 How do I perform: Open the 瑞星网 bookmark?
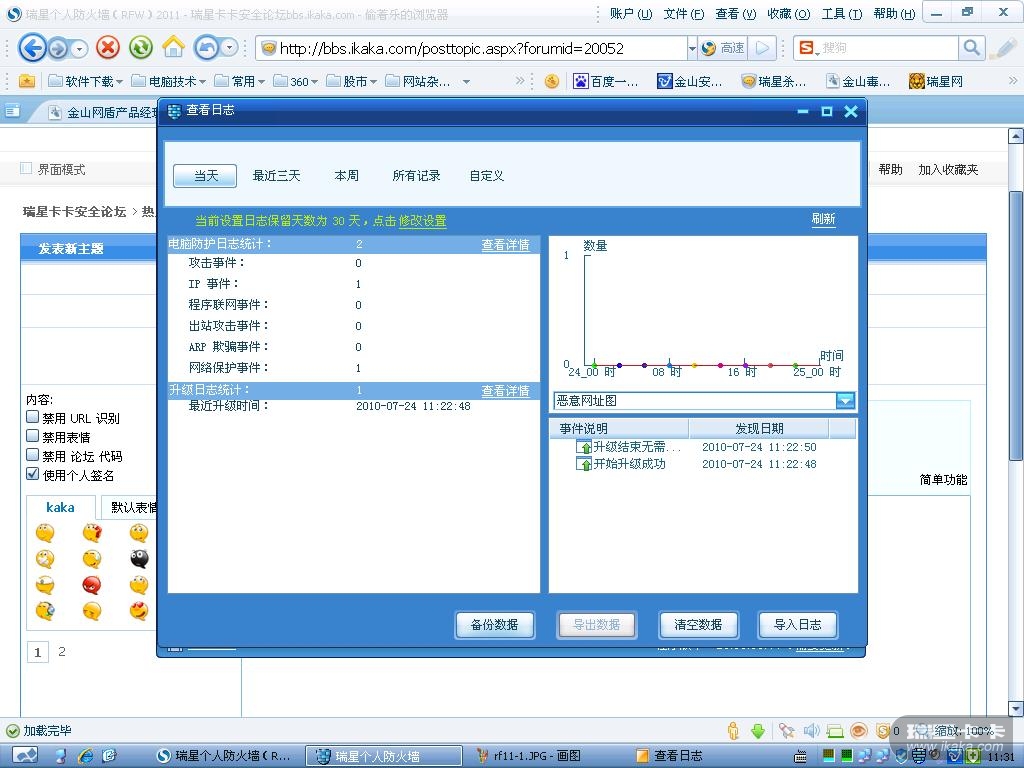click(936, 81)
